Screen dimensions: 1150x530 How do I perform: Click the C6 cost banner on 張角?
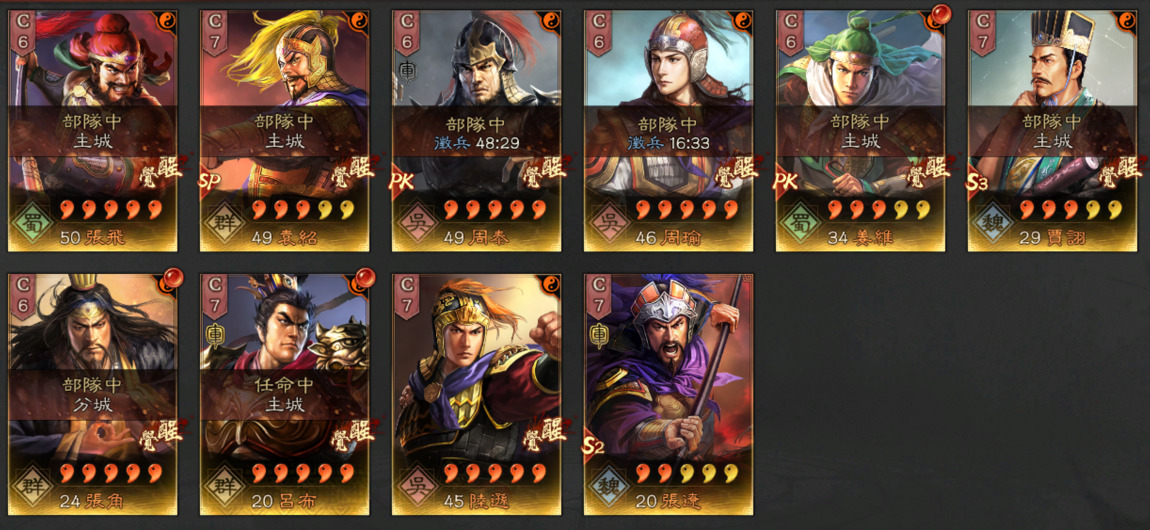coord(22,297)
